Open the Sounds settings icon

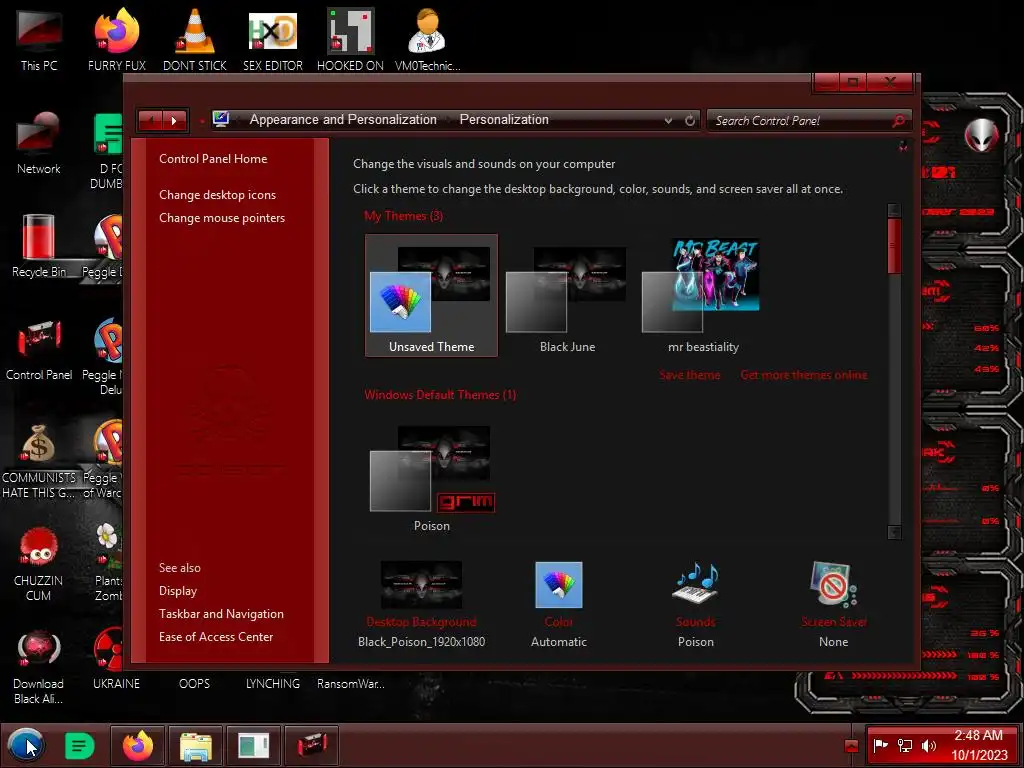[696, 584]
